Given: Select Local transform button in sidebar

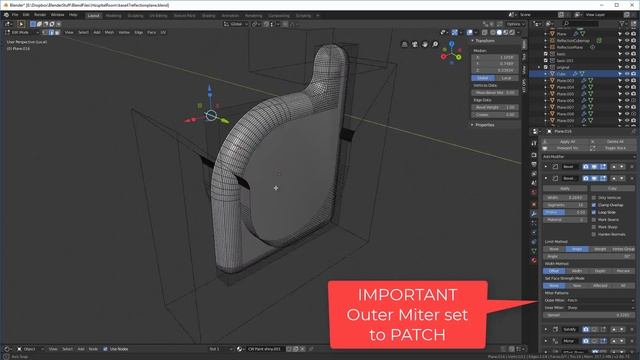Looking at the screenshot, I should [507, 78].
